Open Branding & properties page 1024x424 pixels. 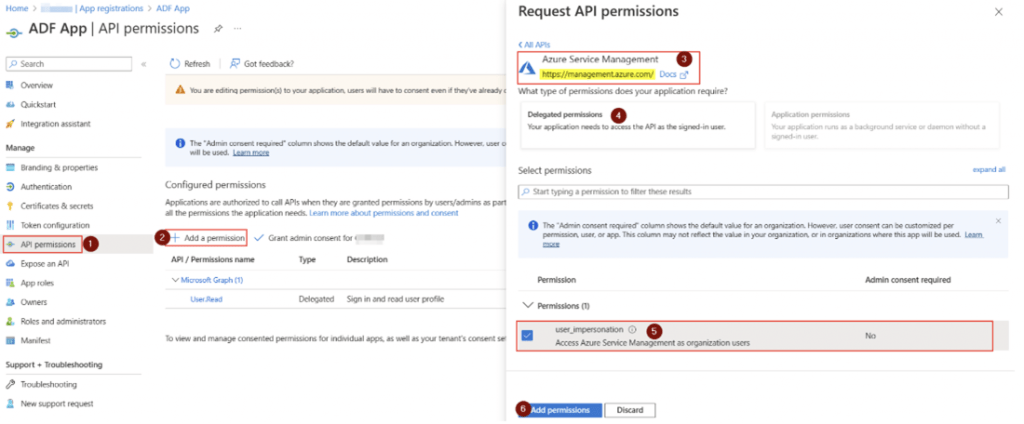coord(59,168)
